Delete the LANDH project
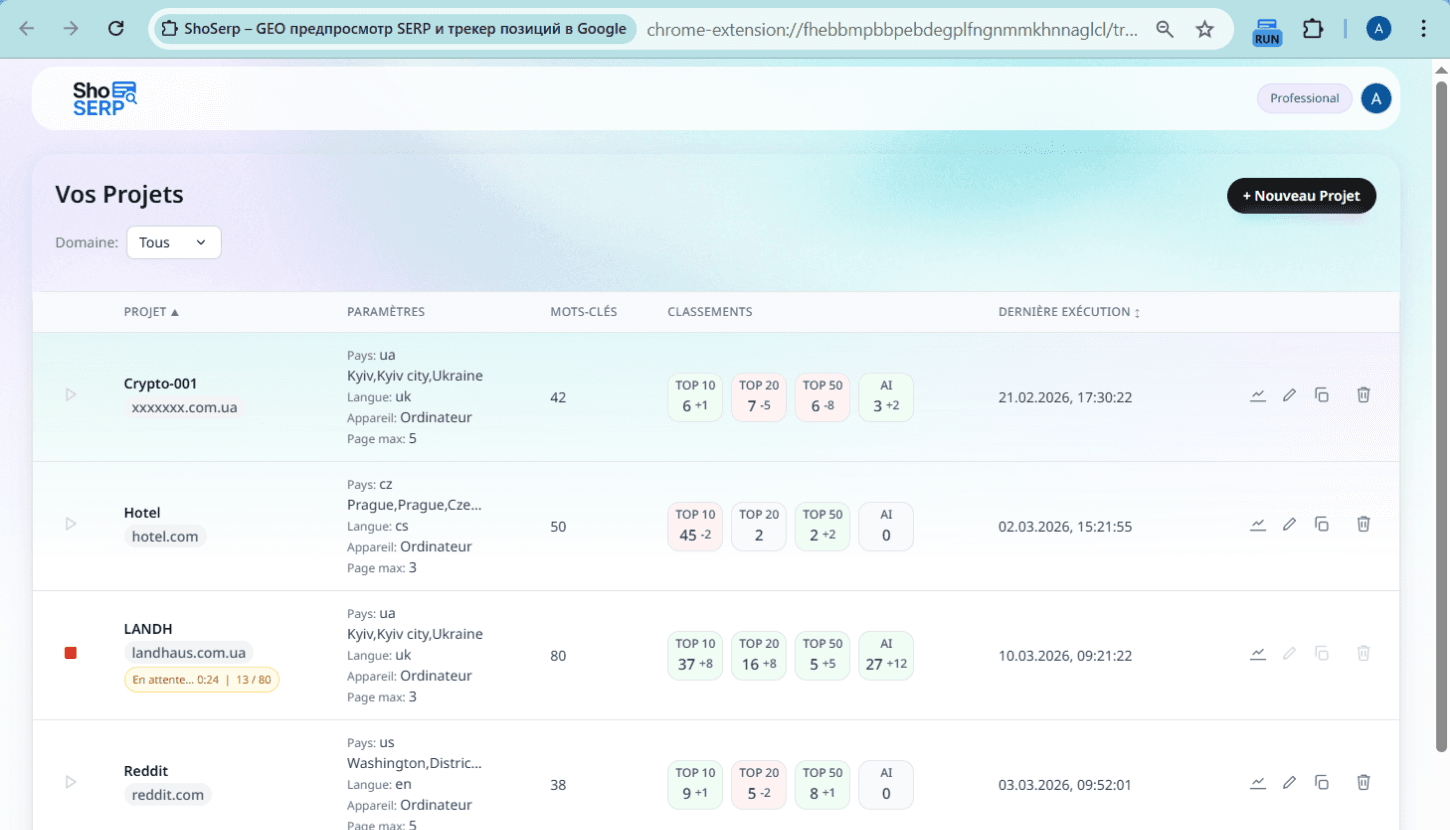The image size is (1450, 830). pyautogui.click(x=1363, y=653)
